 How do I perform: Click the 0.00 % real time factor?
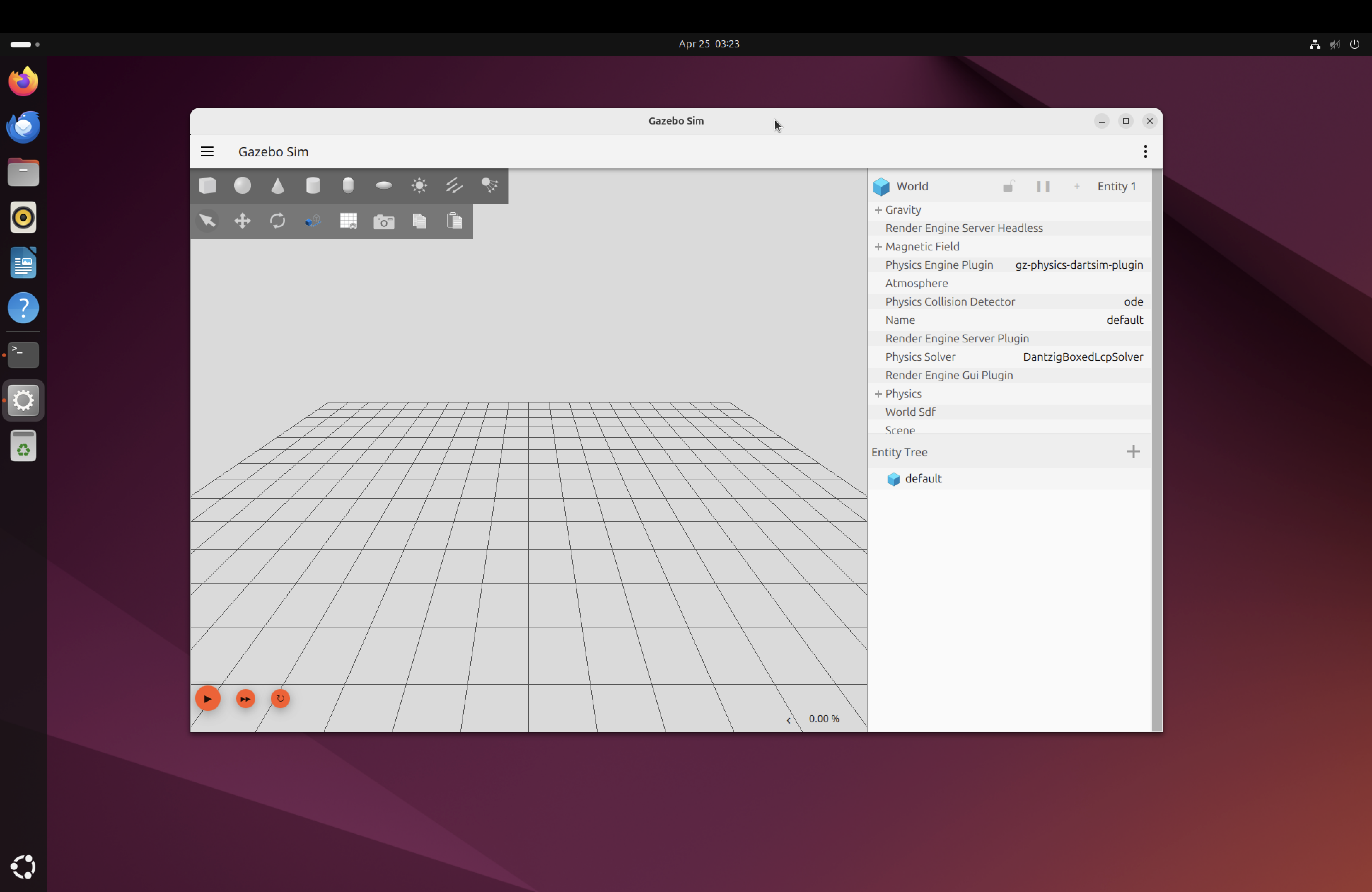[x=824, y=719]
